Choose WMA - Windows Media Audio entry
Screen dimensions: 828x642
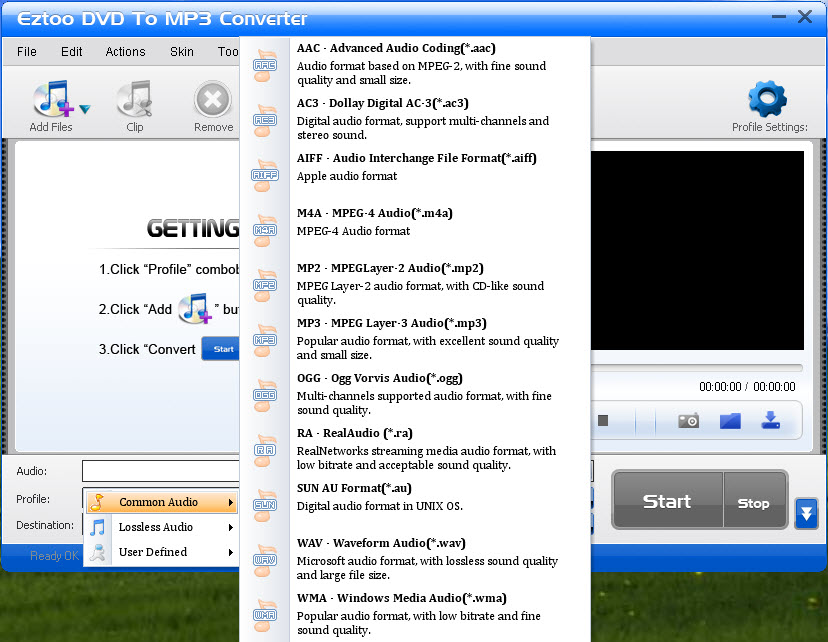(415, 613)
